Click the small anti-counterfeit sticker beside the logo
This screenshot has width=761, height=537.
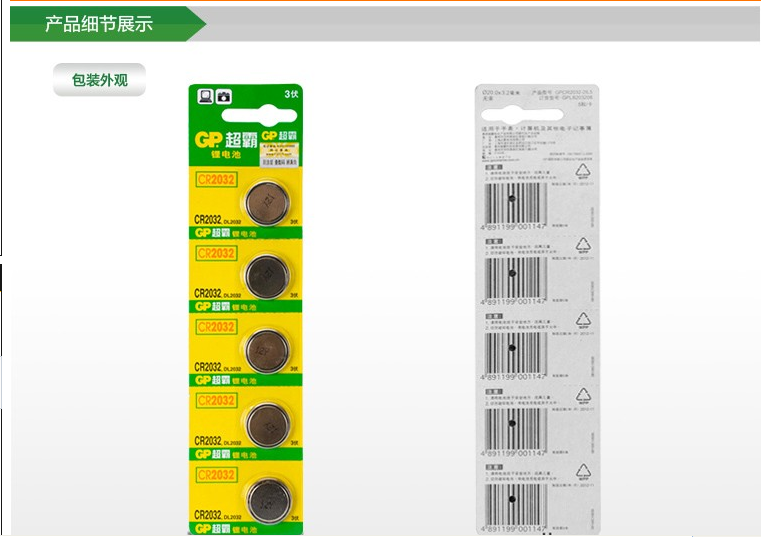[x=280, y=154]
